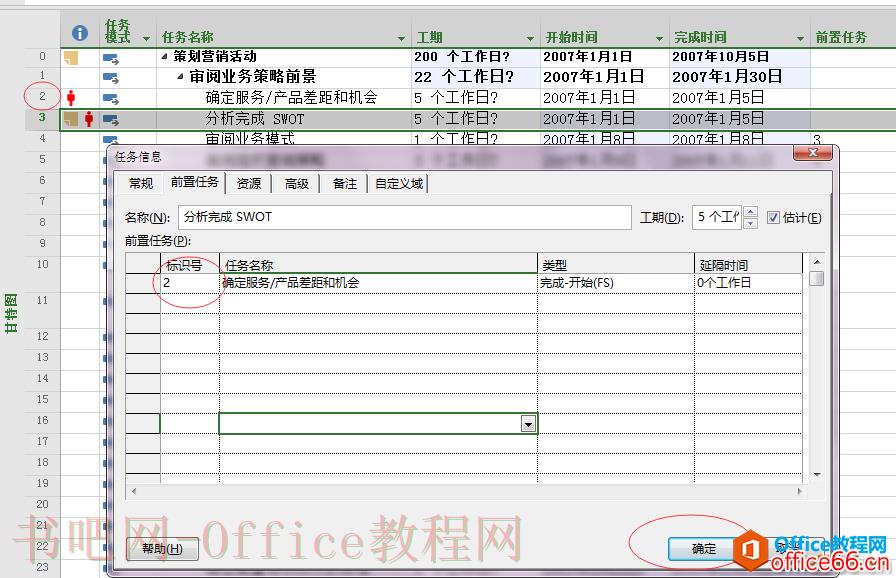This screenshot has width=896, height=578.
Task: Open the 任务名称 column filter dropdown
Action: pos(401,39)
